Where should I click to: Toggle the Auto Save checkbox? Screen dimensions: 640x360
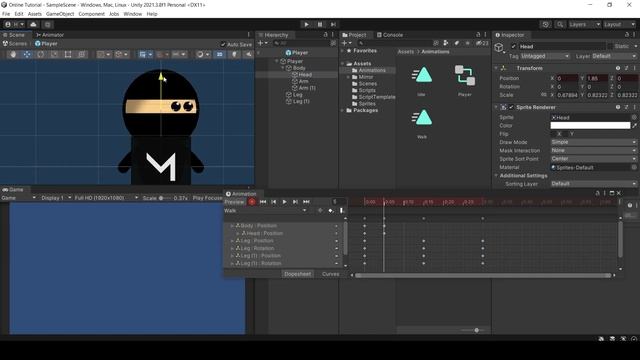point(223,44)
